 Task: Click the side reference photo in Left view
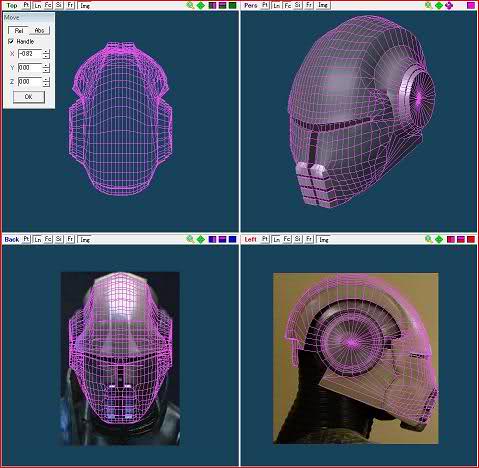click(x=356, y=358)
